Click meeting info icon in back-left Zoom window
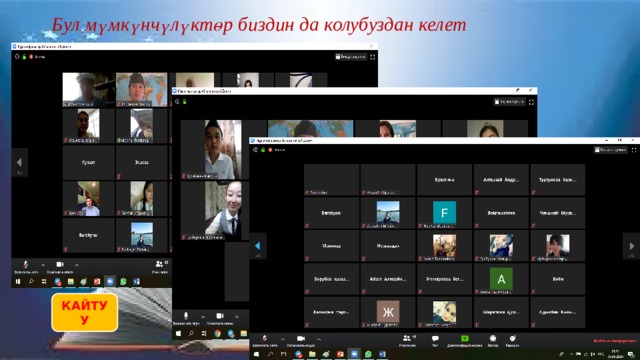Image resolution: width=640 pixels, height=360 pixels. click(17, 57)
